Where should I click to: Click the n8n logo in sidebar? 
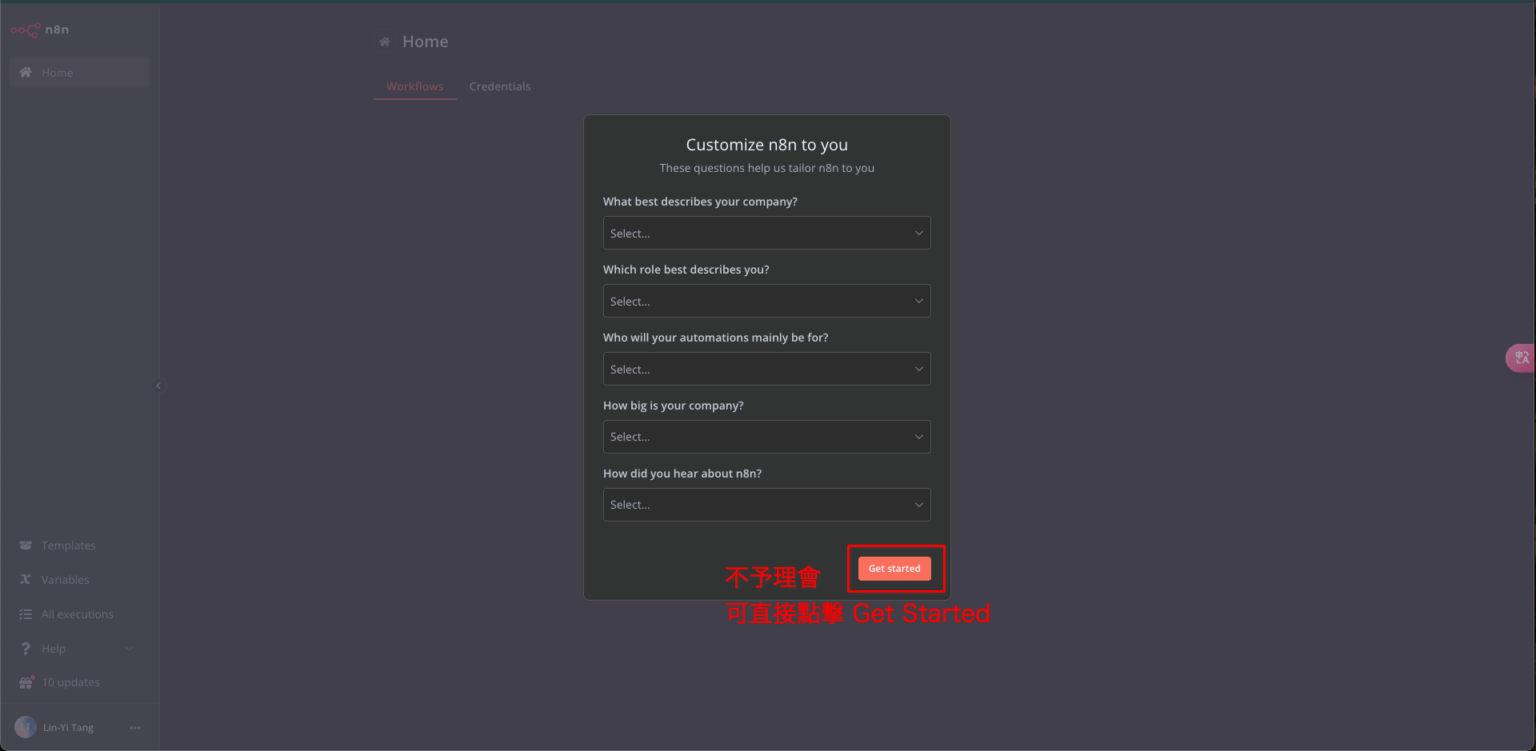pyautogui.click(x=39, y=30)
